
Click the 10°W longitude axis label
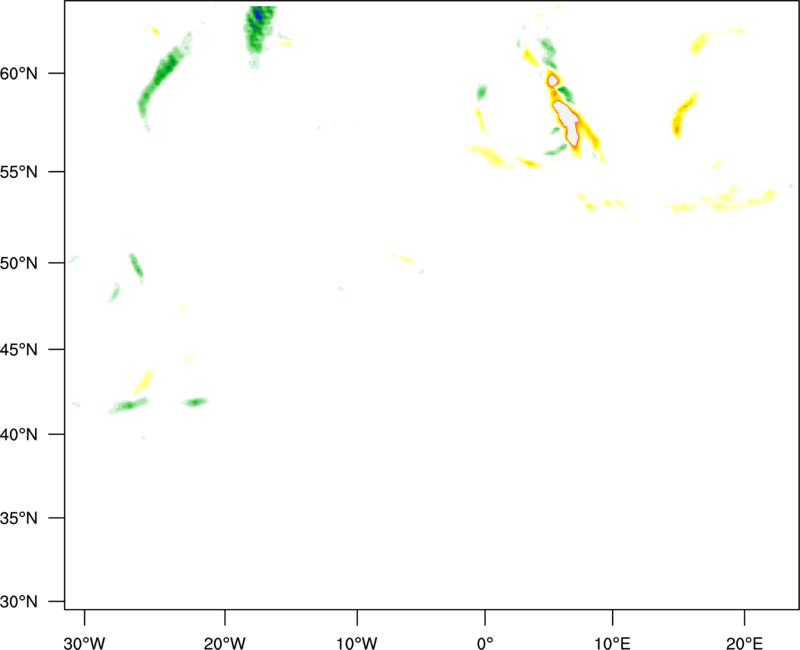(x=356, y=641)
